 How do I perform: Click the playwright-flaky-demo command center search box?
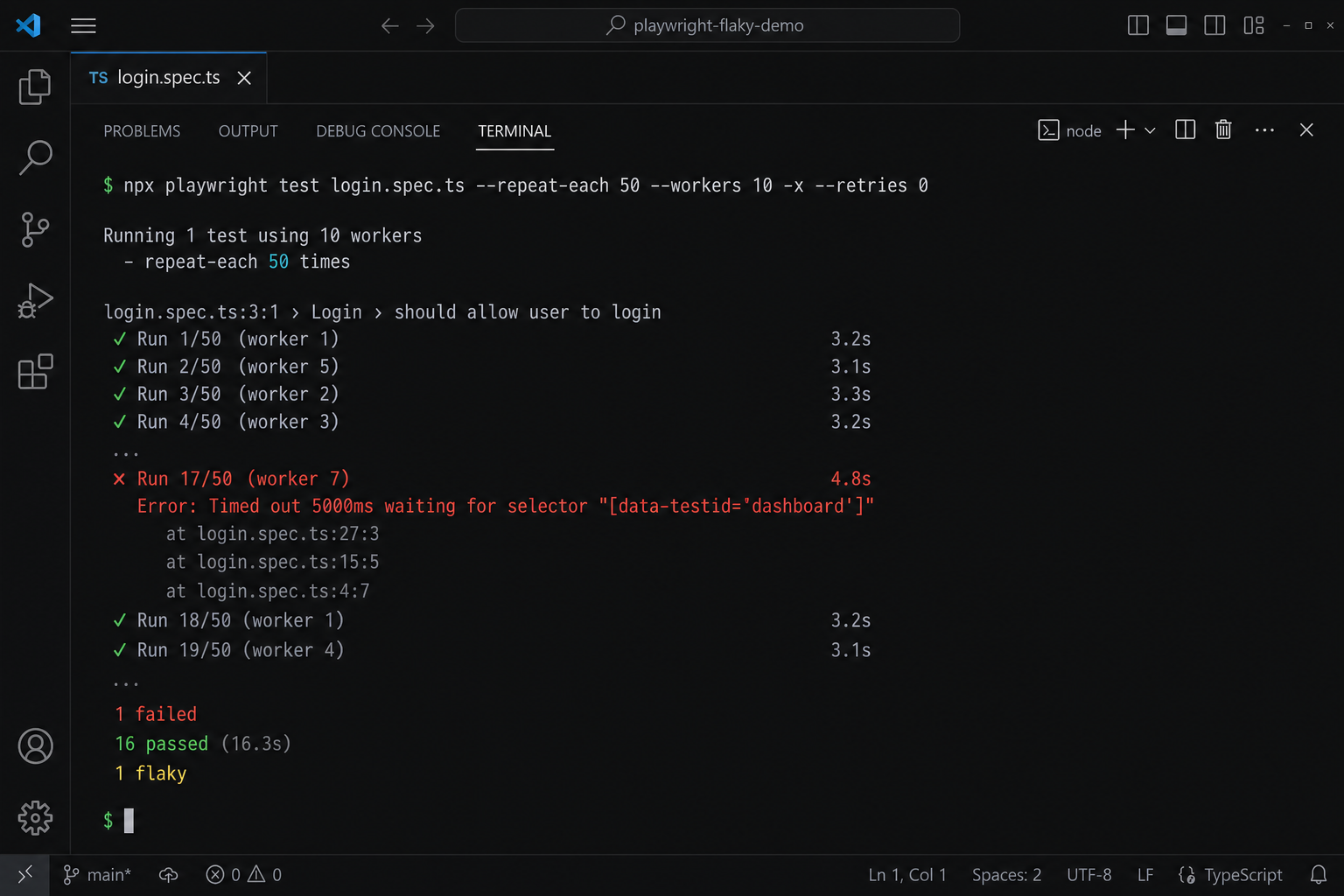707,25
